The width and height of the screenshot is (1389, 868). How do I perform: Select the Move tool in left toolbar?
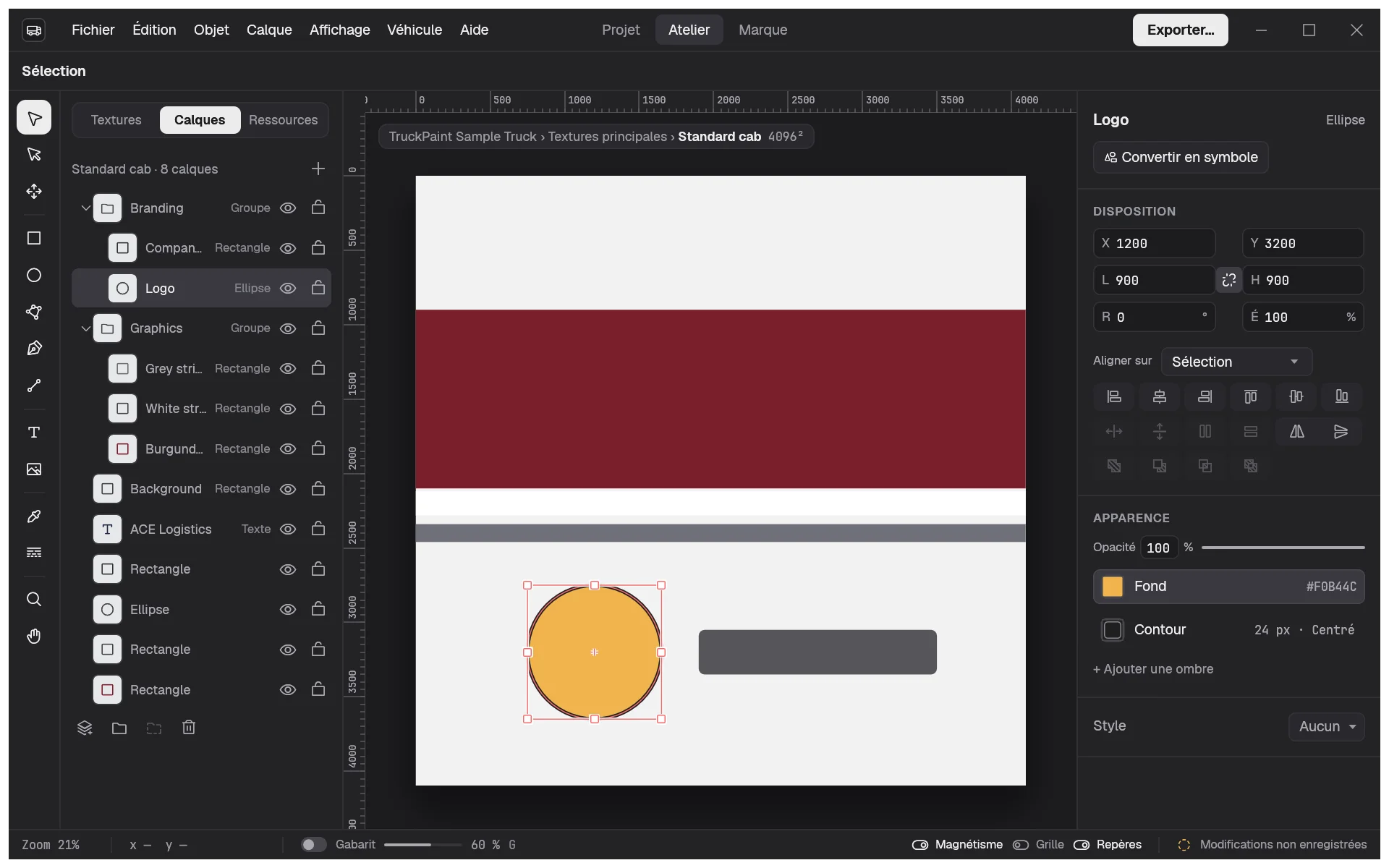click(x=34, y=191)
